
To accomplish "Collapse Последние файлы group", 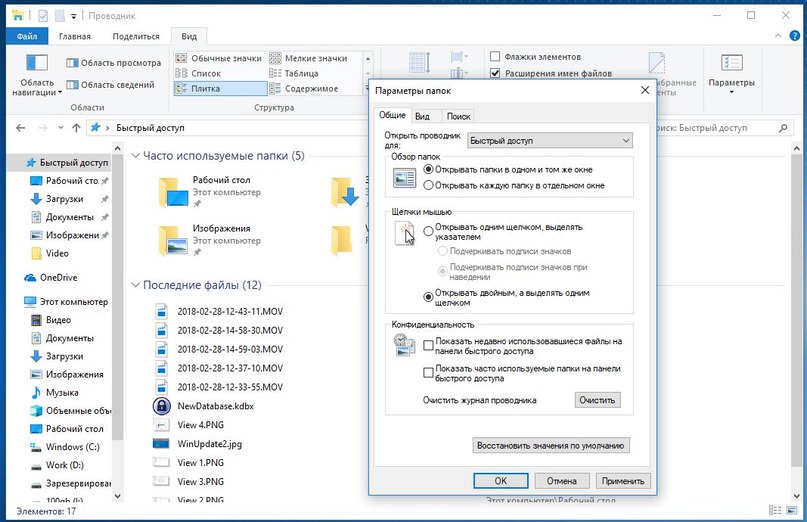I will tap(135, 285).
